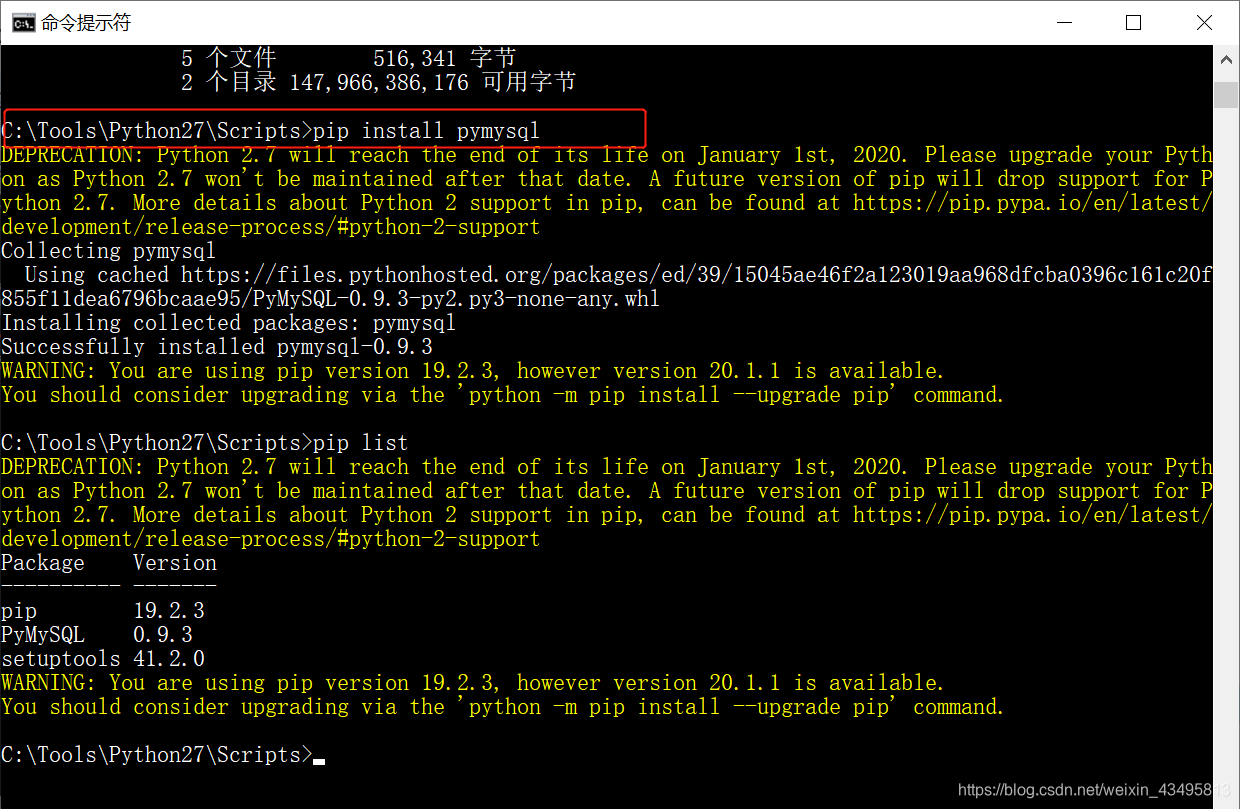
Task: Click the vertical scrollbar thumb
Action: (x=1226, y=95)
